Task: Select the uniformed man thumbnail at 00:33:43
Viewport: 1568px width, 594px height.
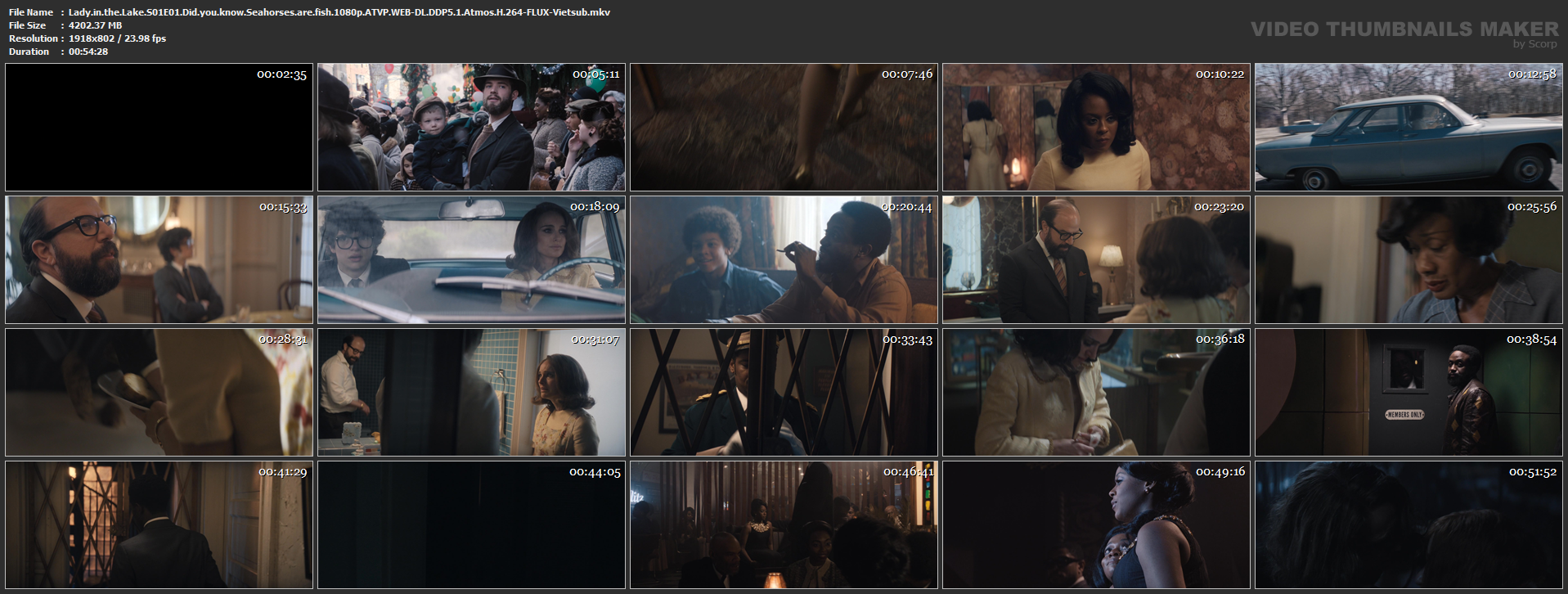Action: [x=784, y=393]
